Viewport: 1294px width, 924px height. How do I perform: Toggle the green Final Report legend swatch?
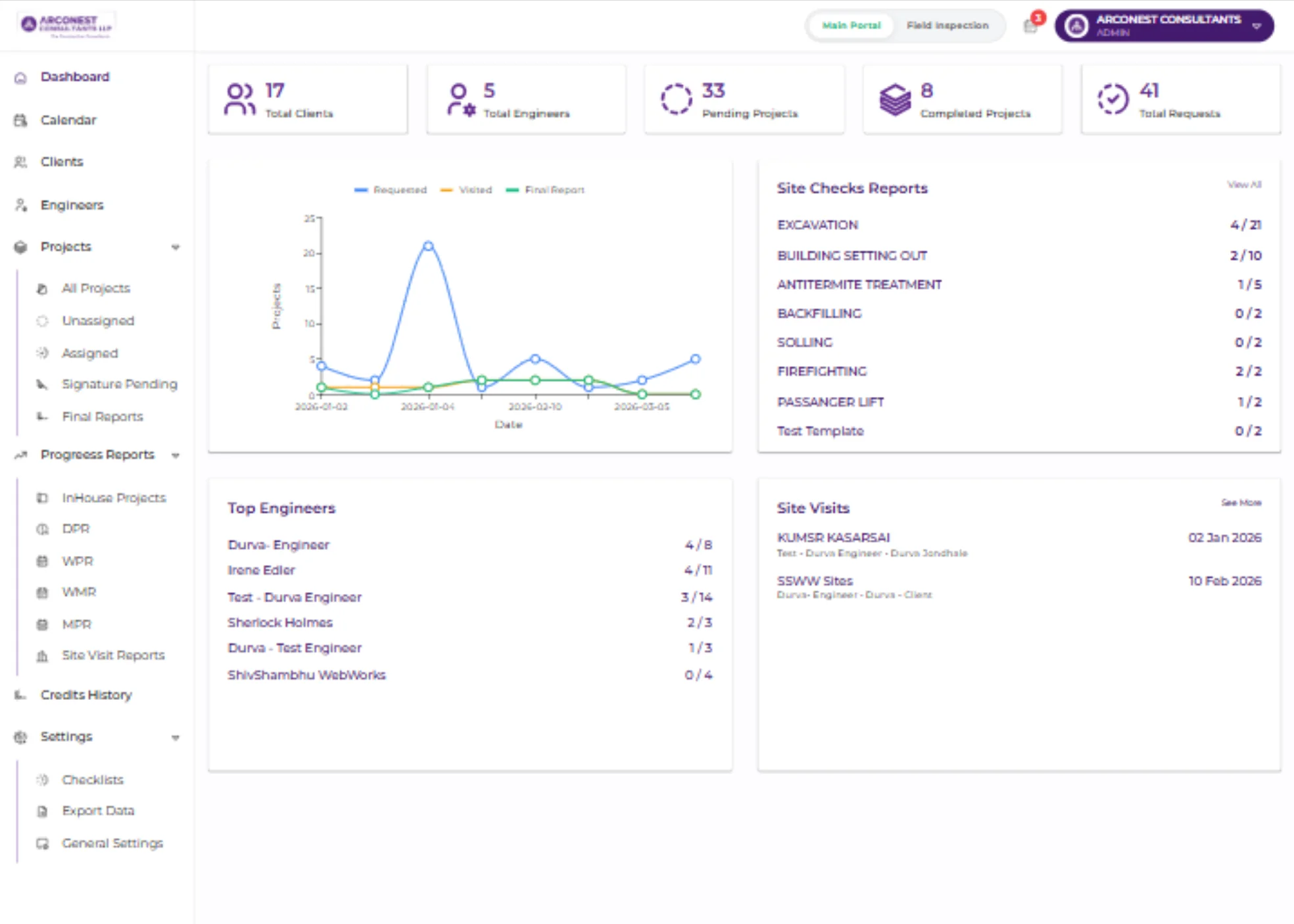[x=512, y=190]
